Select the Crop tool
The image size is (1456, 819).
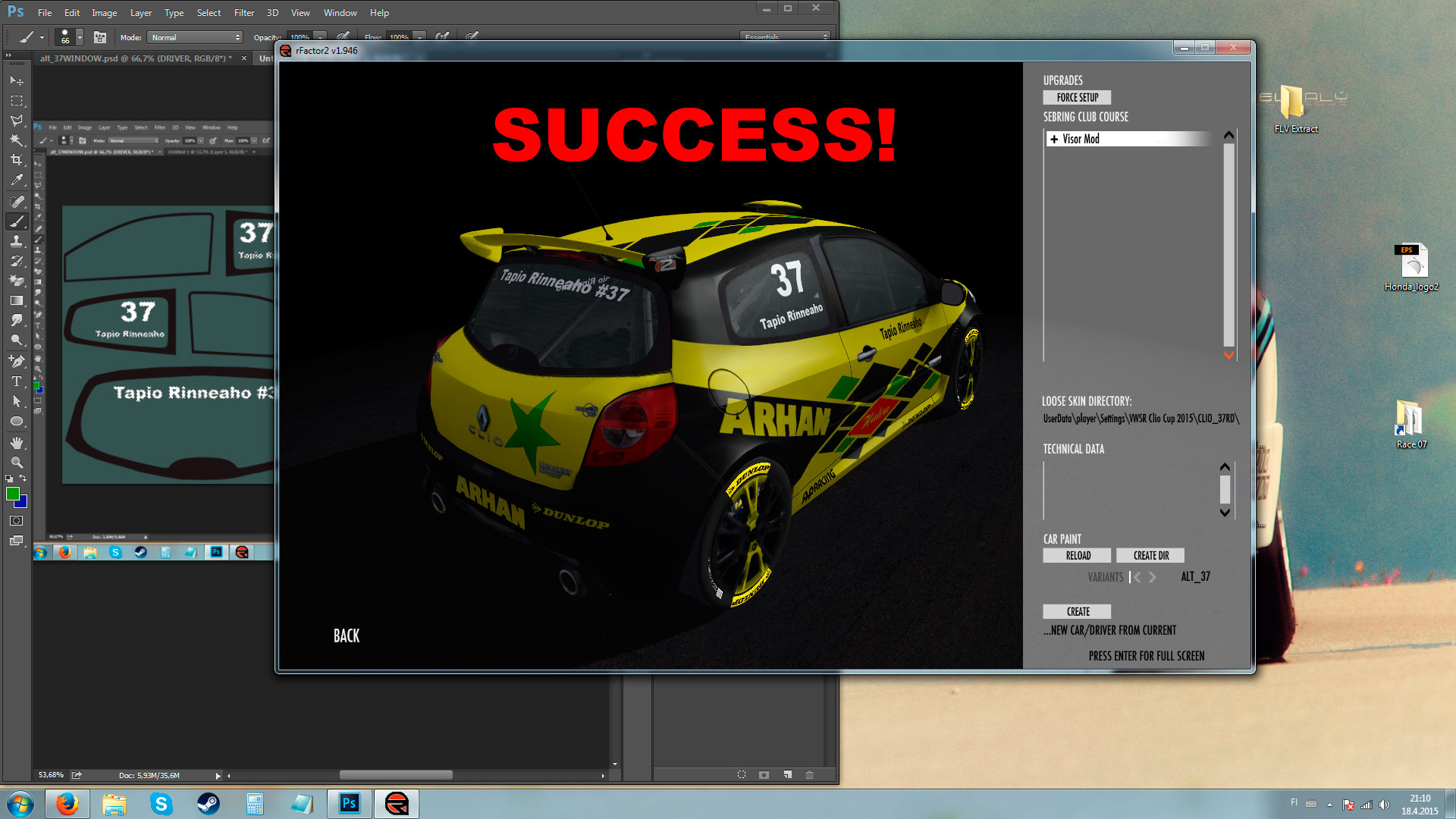click(x=16, y=159)
